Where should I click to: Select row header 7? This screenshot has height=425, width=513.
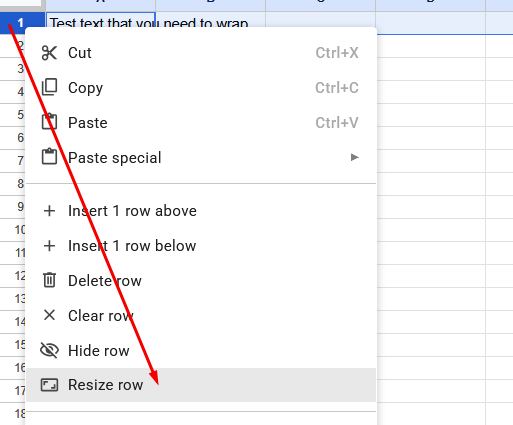pos(13,161)
